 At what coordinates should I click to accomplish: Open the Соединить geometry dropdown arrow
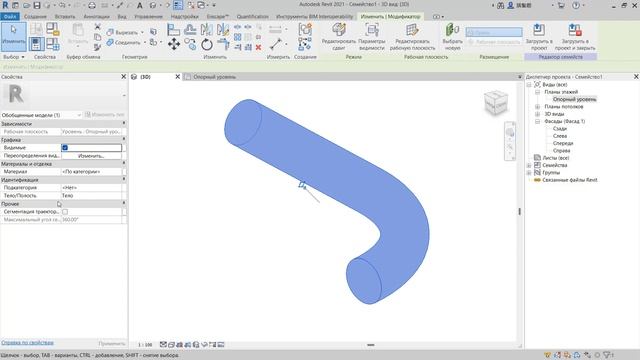tap(144, 42)
